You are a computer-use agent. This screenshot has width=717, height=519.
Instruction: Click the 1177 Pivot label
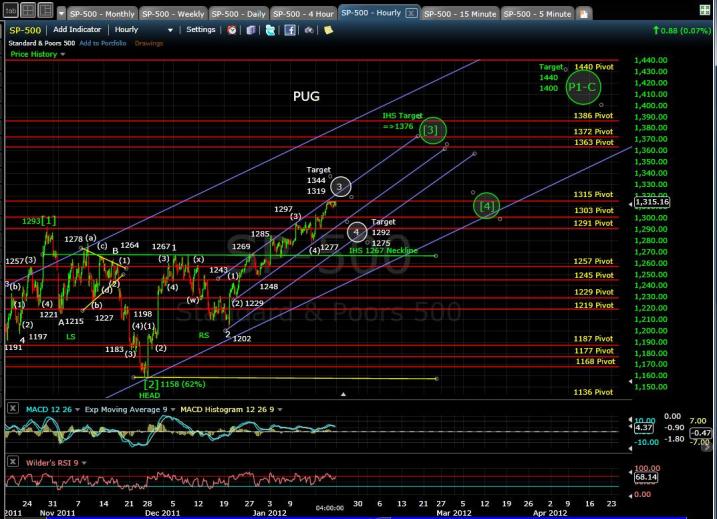(594, 351)
